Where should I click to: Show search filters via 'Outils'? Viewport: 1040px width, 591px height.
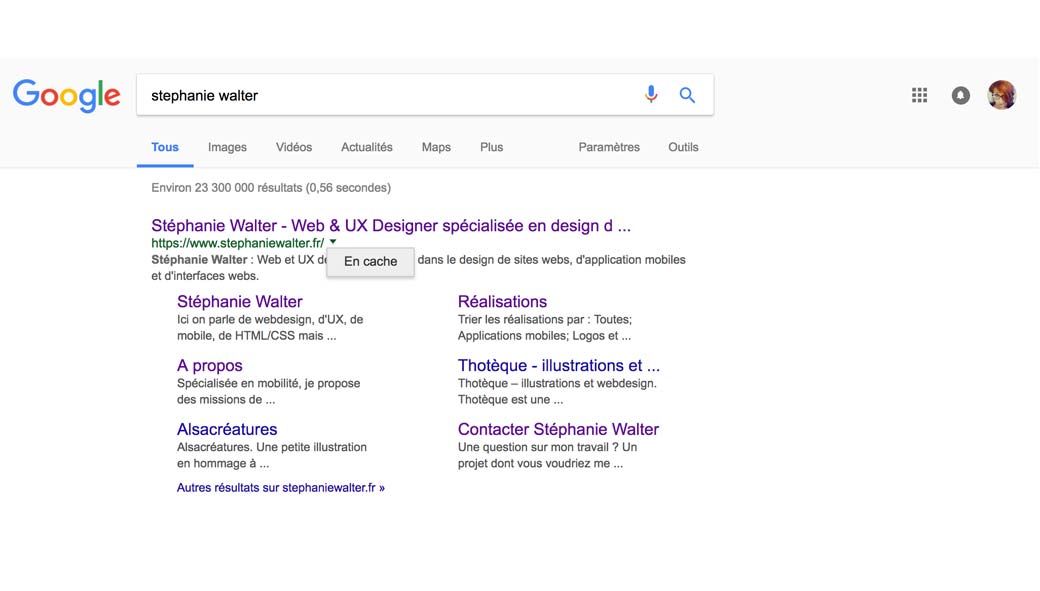(x=683, y=147)
